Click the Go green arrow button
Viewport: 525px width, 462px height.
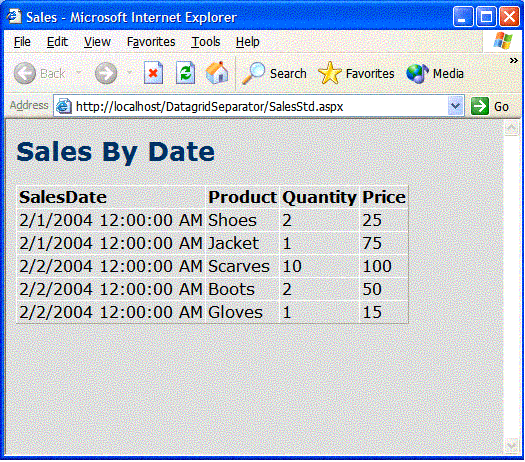tap(480, 106)
